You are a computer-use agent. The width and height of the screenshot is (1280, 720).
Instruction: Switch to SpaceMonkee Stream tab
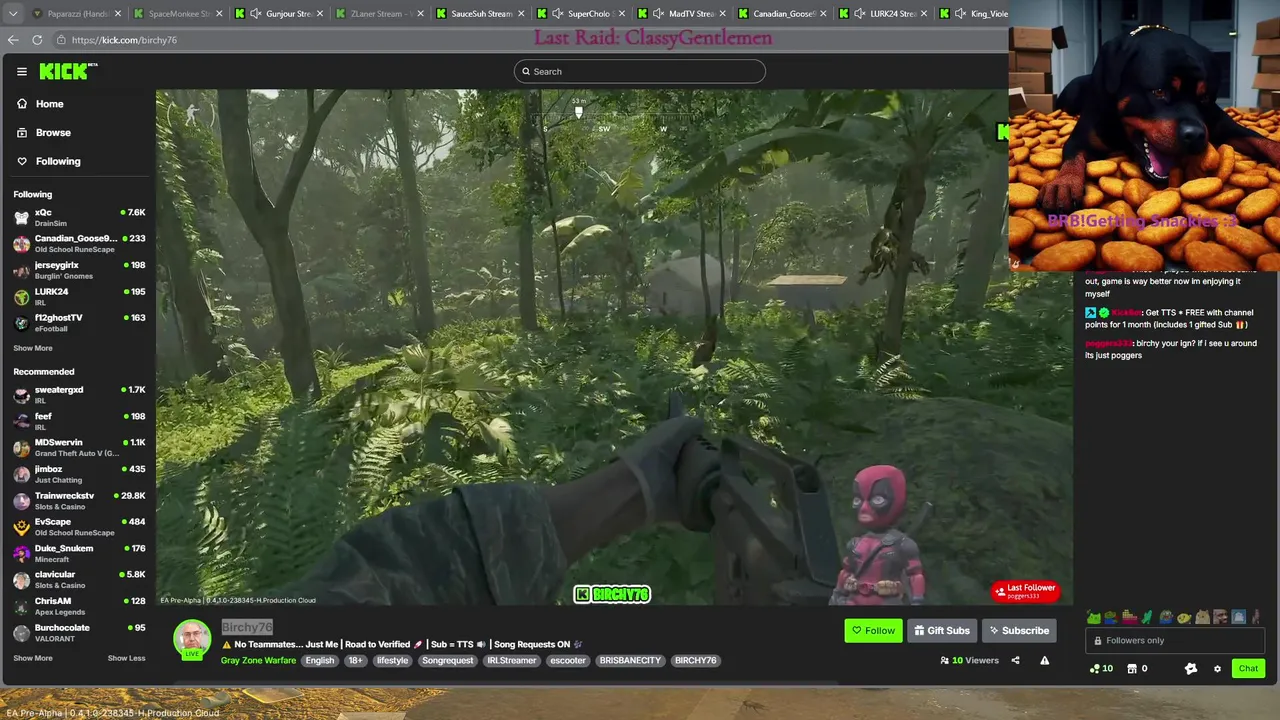point(179,14)
